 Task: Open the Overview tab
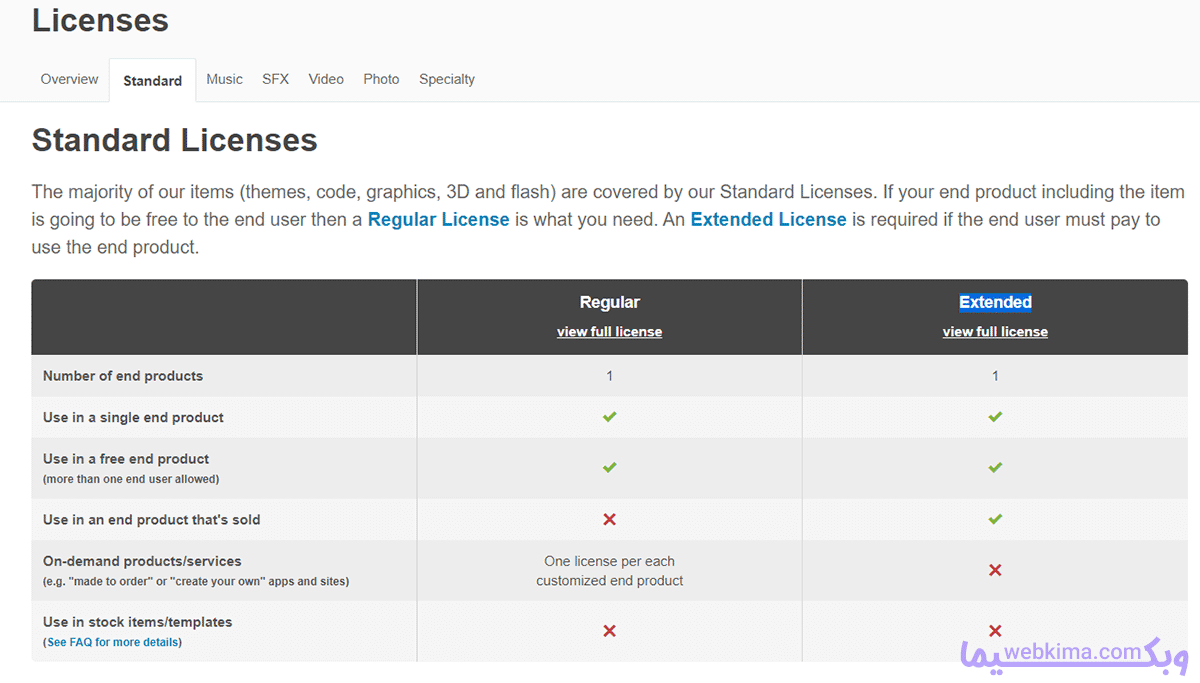pyautogui.click(x=70, y=79)
